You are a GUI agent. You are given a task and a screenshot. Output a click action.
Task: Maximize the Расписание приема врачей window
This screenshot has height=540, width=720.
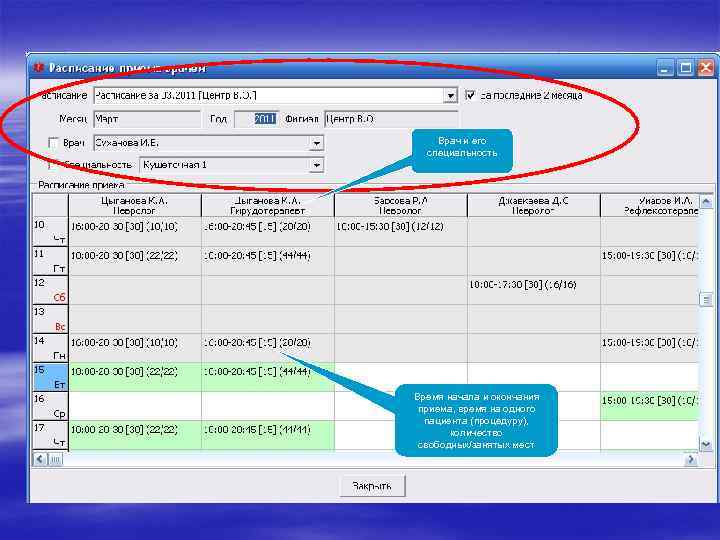click(685, 68)
